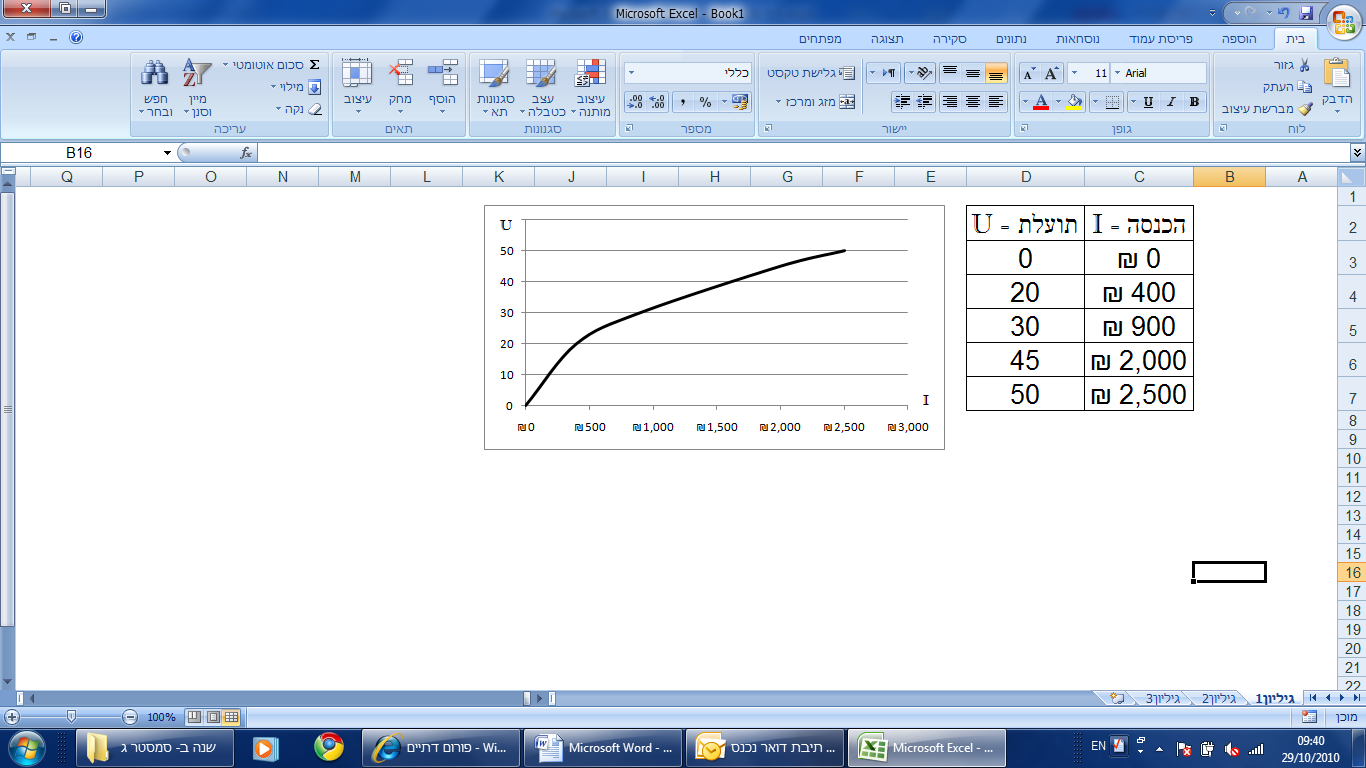Click the yellow fill color bucket
The width and height of the screenshot is (1366, 768).
1074,102
